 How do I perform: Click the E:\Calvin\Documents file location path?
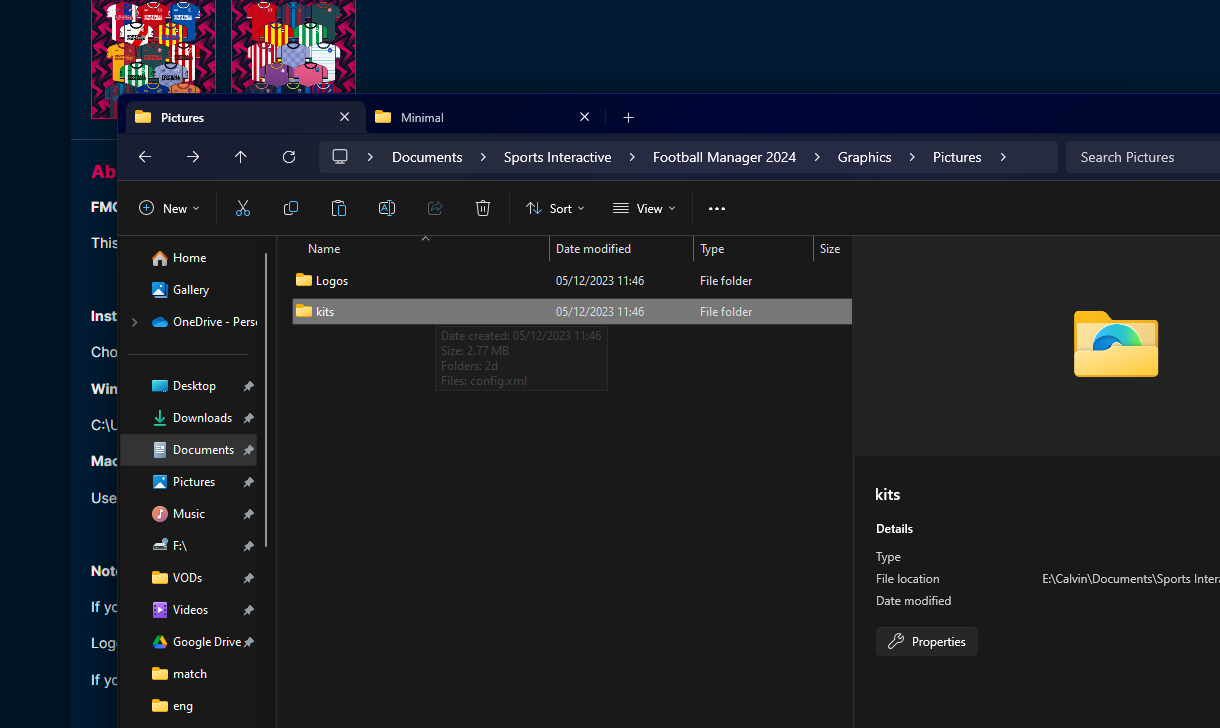(x=1131, y=579)
